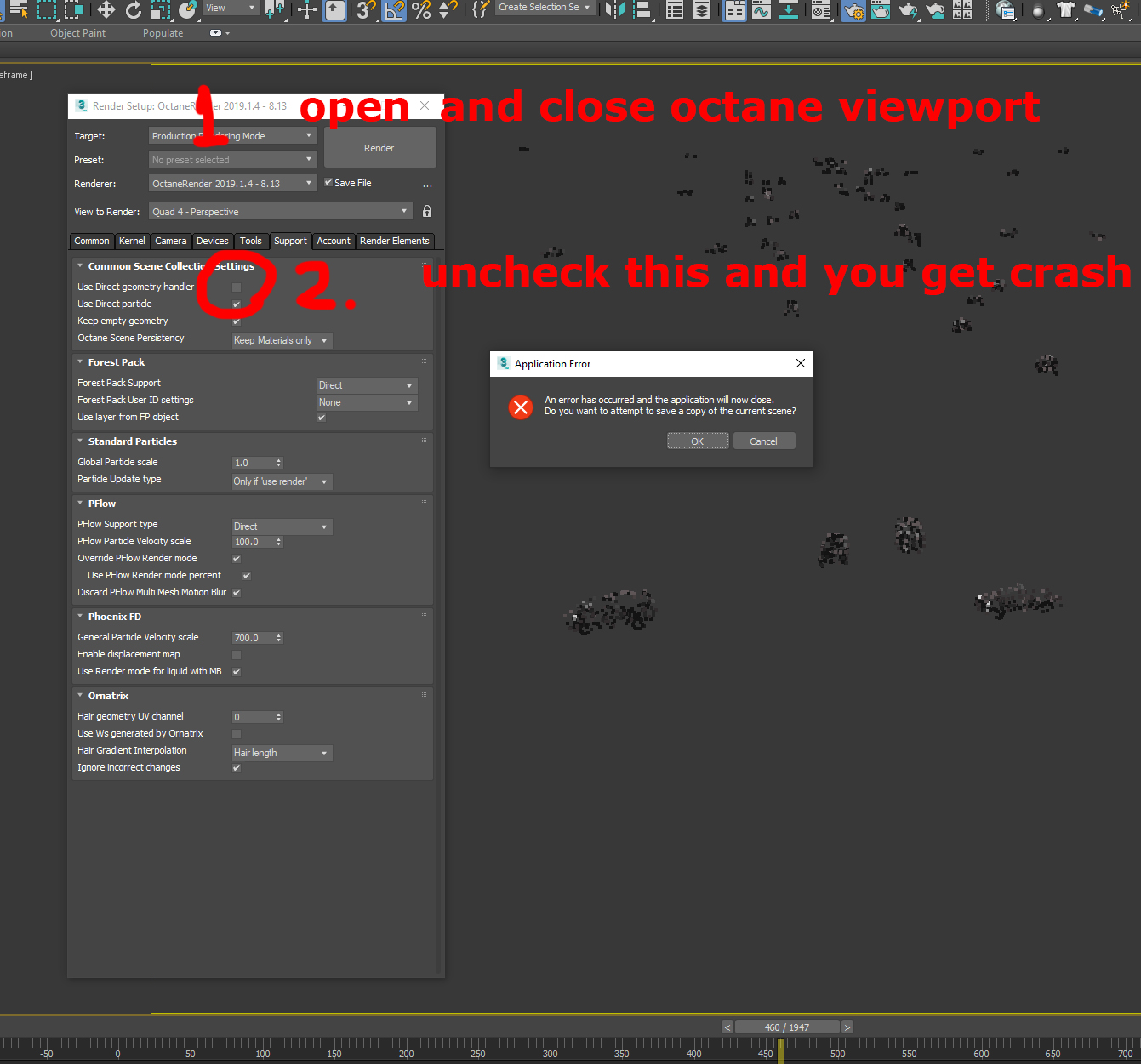This screenshot has width=1141, height=1064.
Task: Toggle the Spinner Snap icon
Action: click(x=448, y=10)
